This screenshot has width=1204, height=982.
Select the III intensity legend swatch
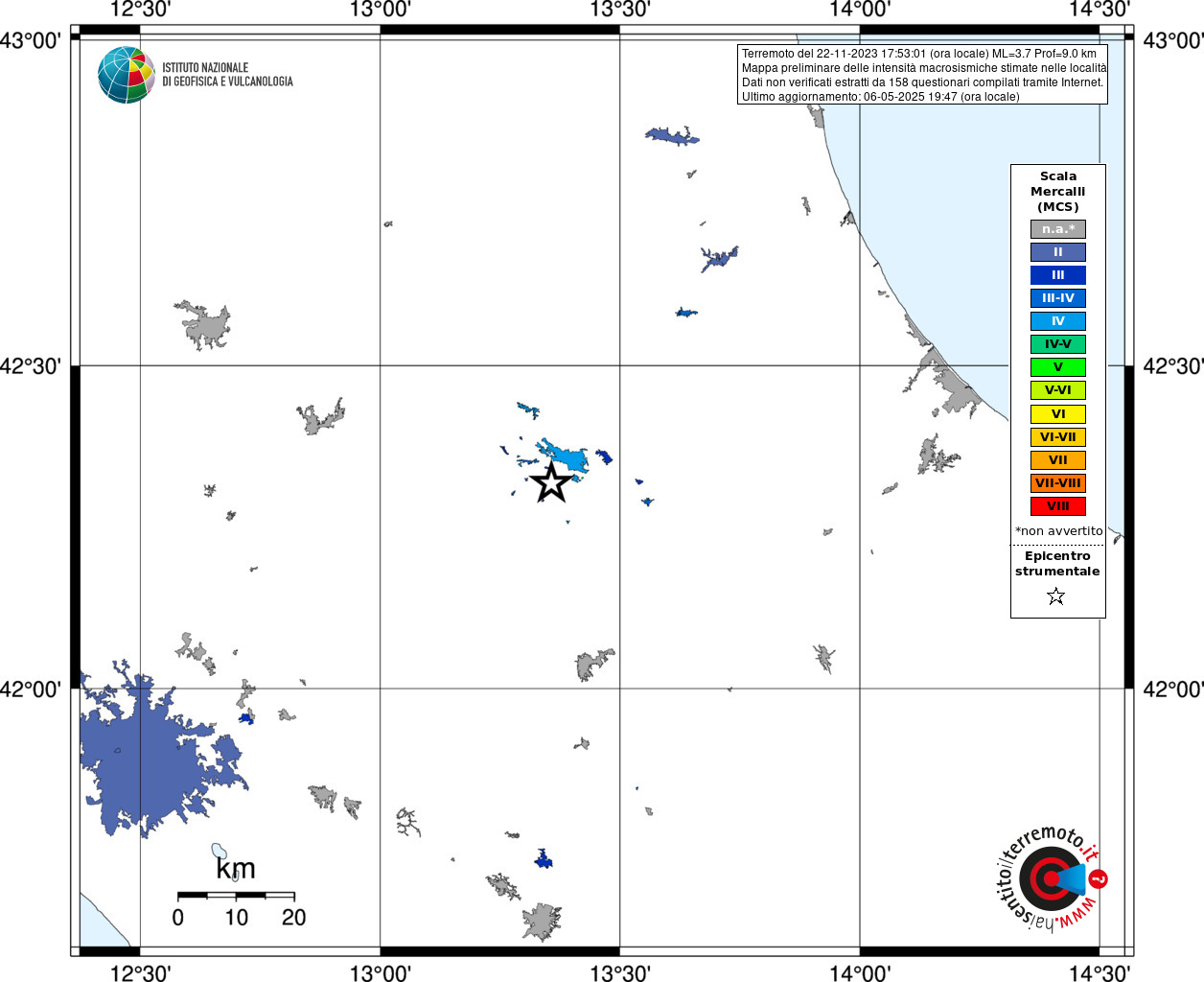pos(1058,275)
